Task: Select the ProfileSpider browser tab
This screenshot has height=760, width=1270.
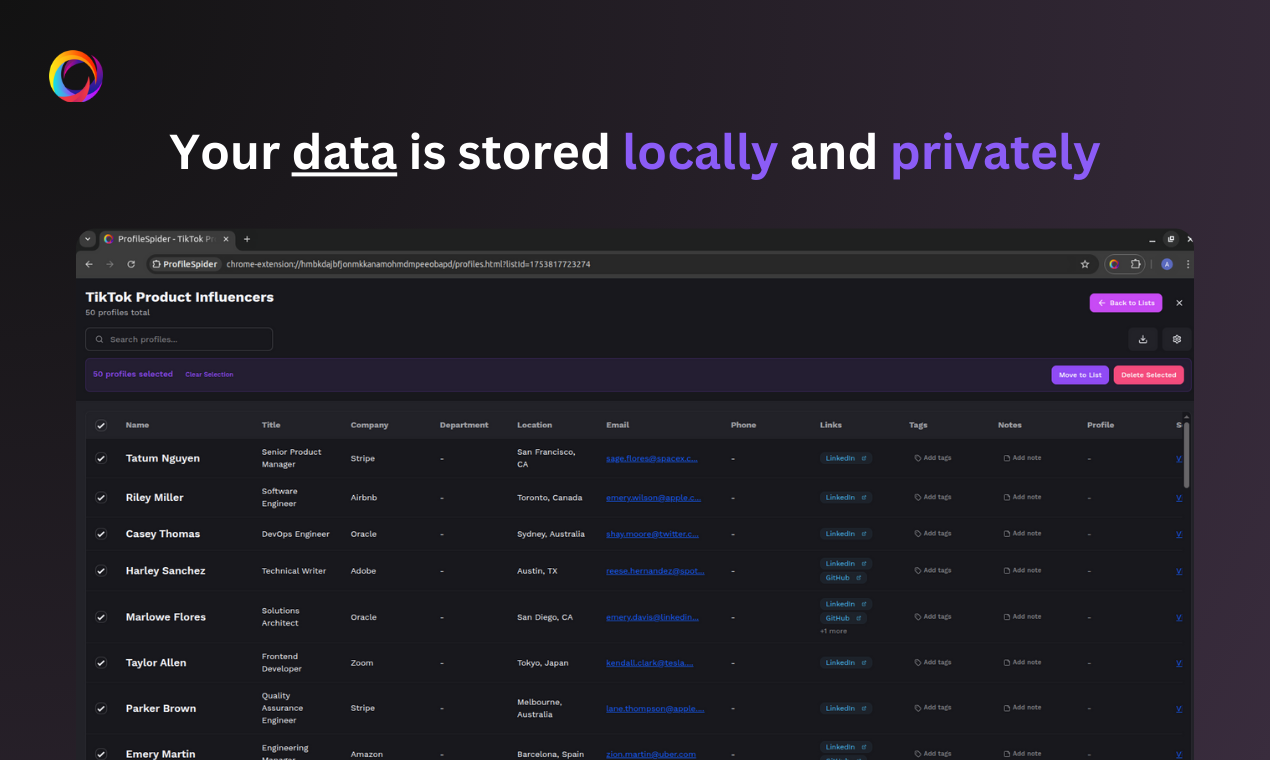Action: tap(160, 239)
